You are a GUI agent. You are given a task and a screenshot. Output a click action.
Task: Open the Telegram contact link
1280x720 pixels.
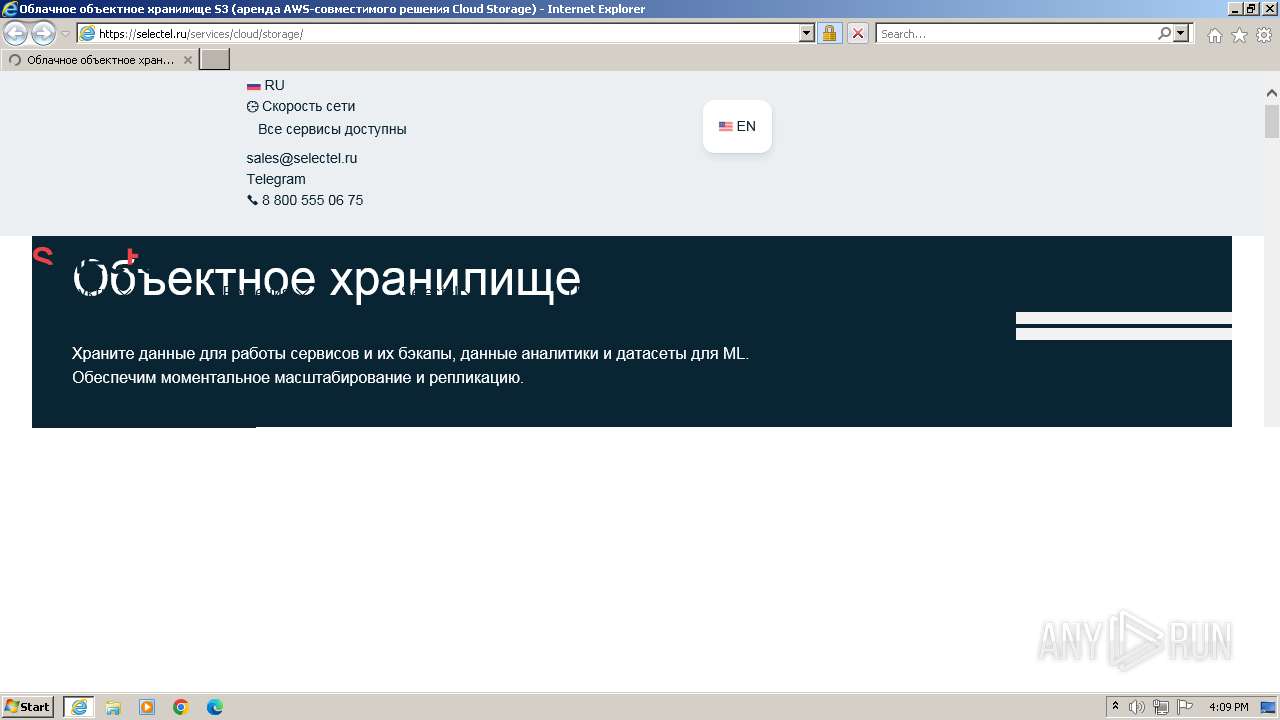click(x=276, y=179)
